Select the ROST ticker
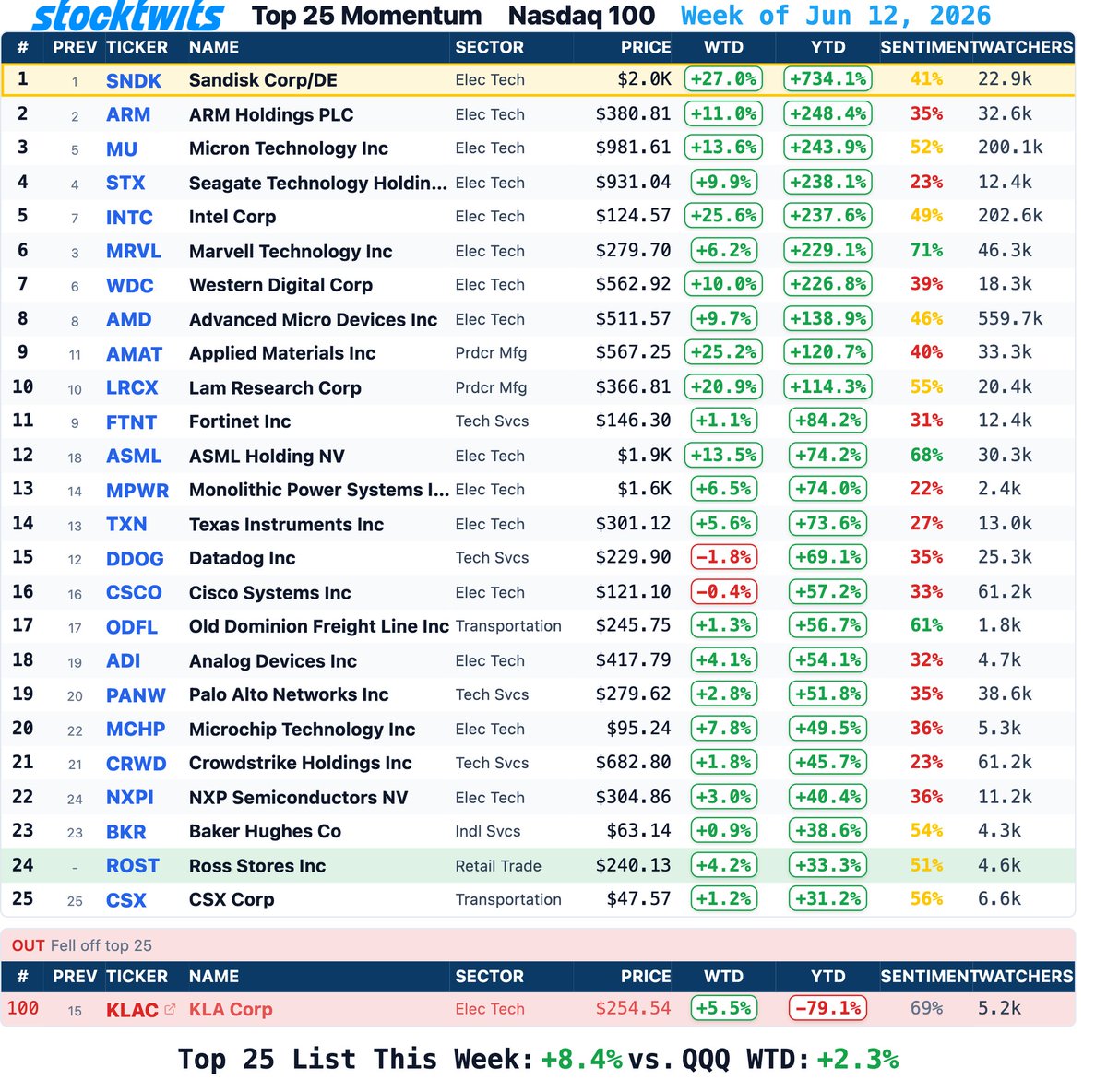The image size is (1107, 1092). click(x=133, y=866)
